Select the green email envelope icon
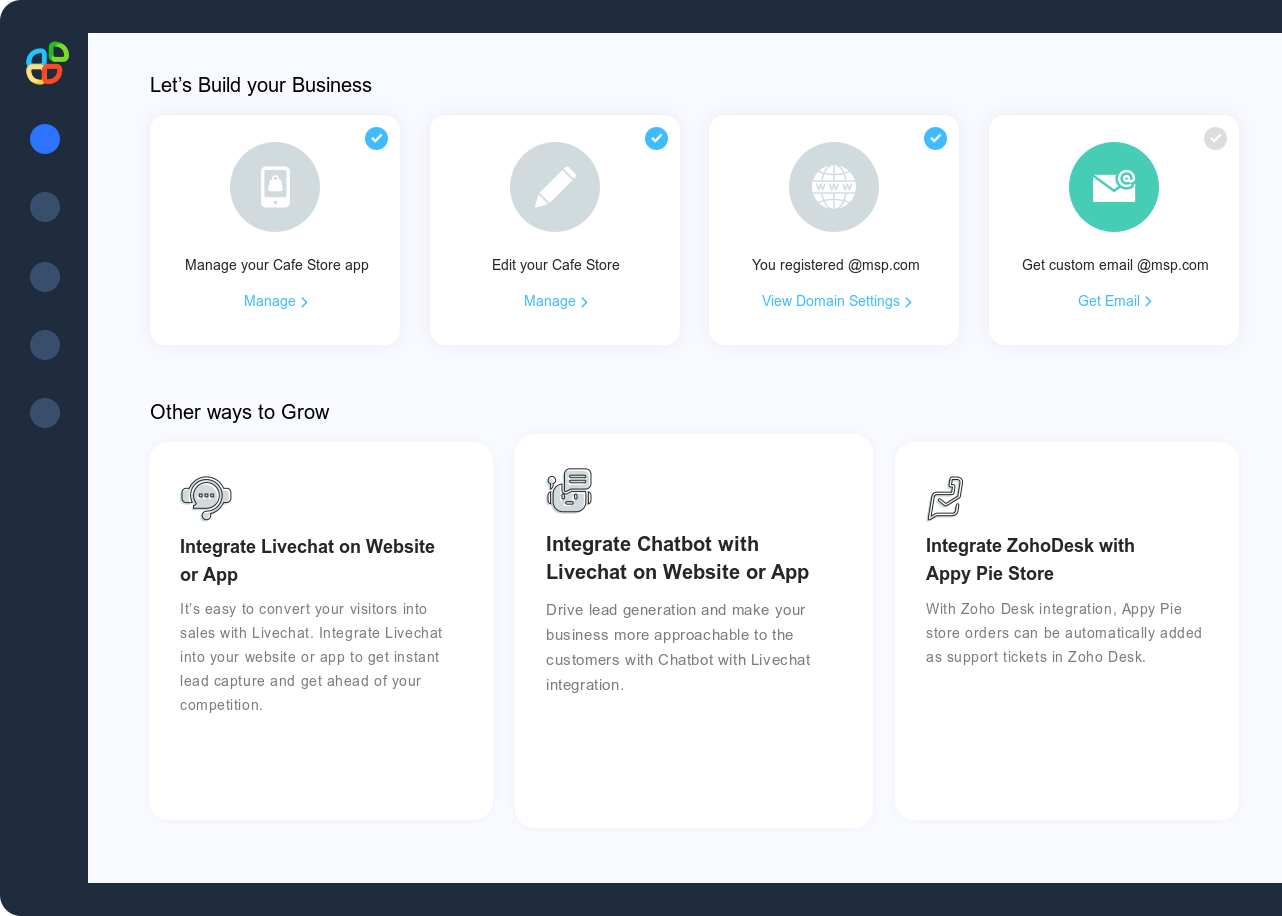Image resolution: width=1282 pixels, height=916 pixels. tap(1114, 187)
